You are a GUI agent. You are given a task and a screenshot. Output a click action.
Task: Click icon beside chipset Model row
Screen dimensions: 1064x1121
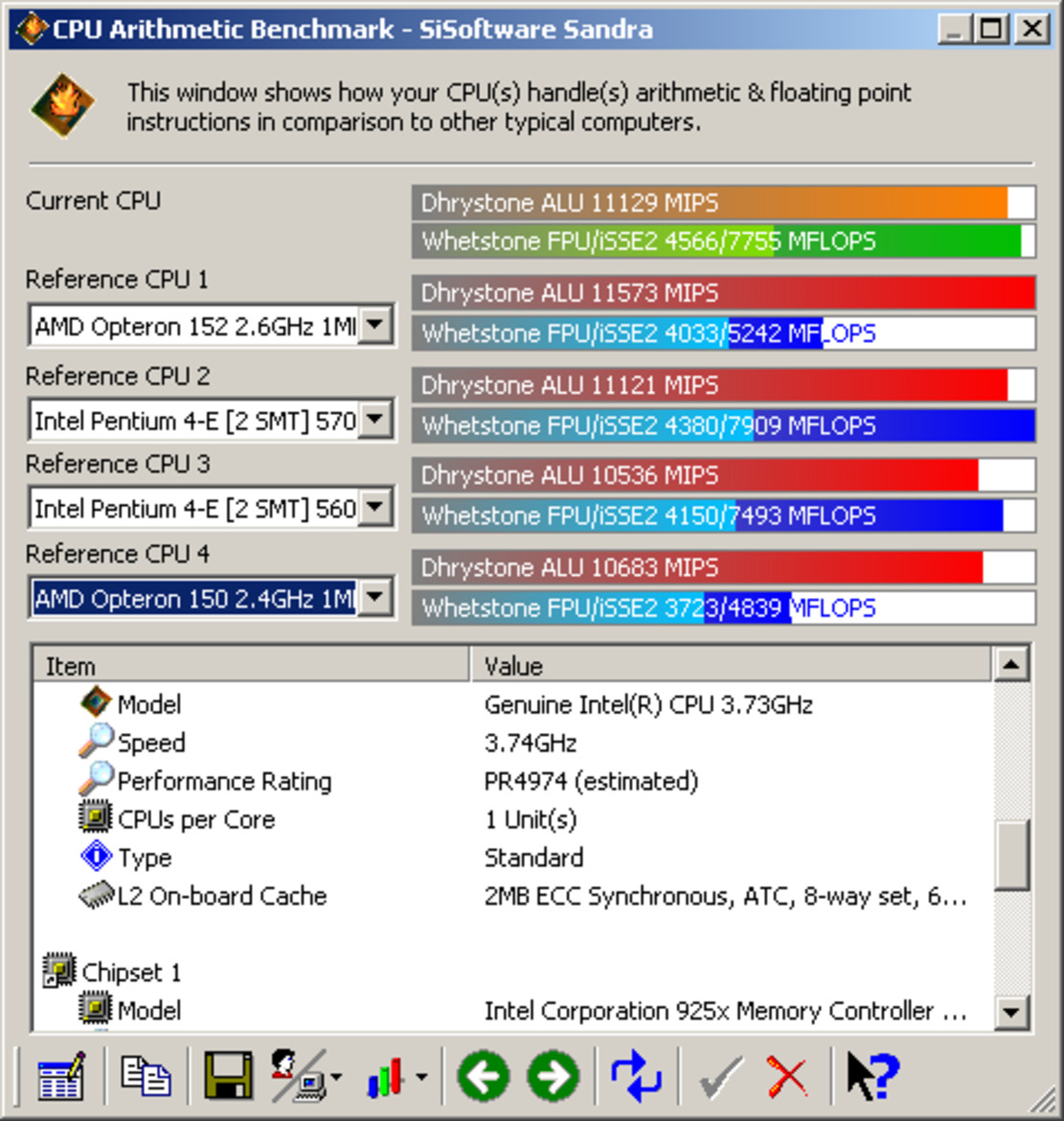point(95,1009)
